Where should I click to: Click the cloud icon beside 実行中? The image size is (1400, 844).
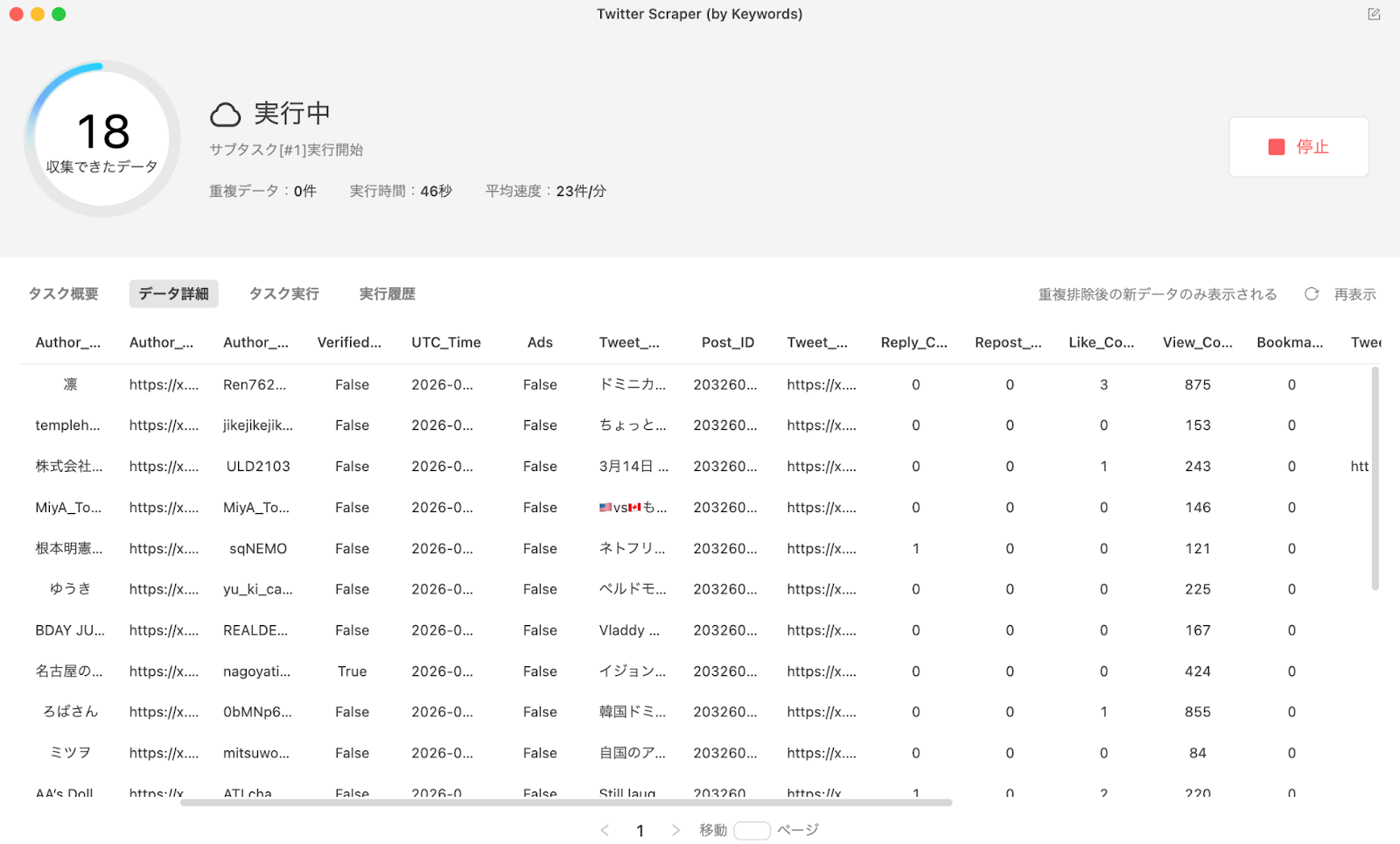point(225,115)
